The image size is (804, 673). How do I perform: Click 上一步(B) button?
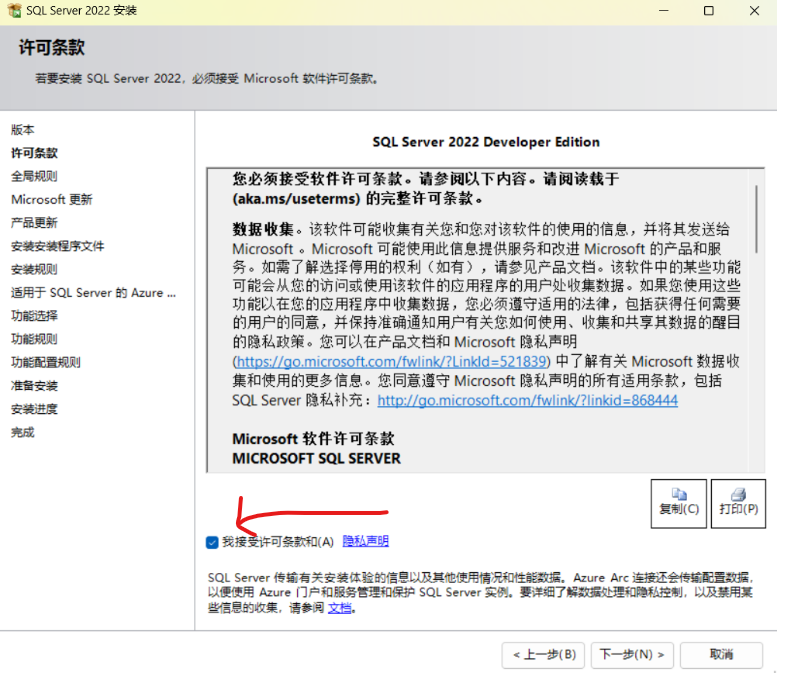click(543, 655)
